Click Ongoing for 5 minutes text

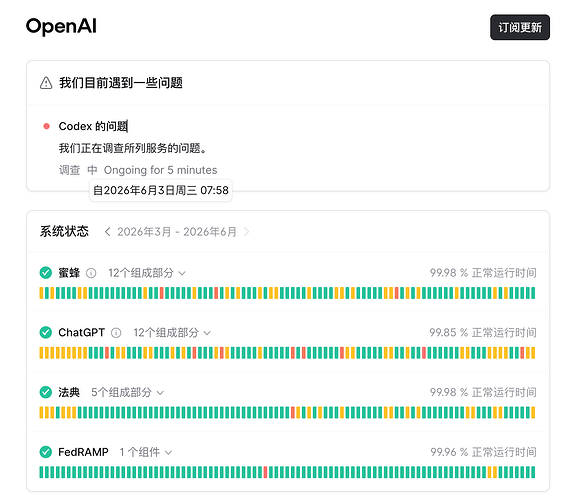pyautogui.click(x=160, y=170)
